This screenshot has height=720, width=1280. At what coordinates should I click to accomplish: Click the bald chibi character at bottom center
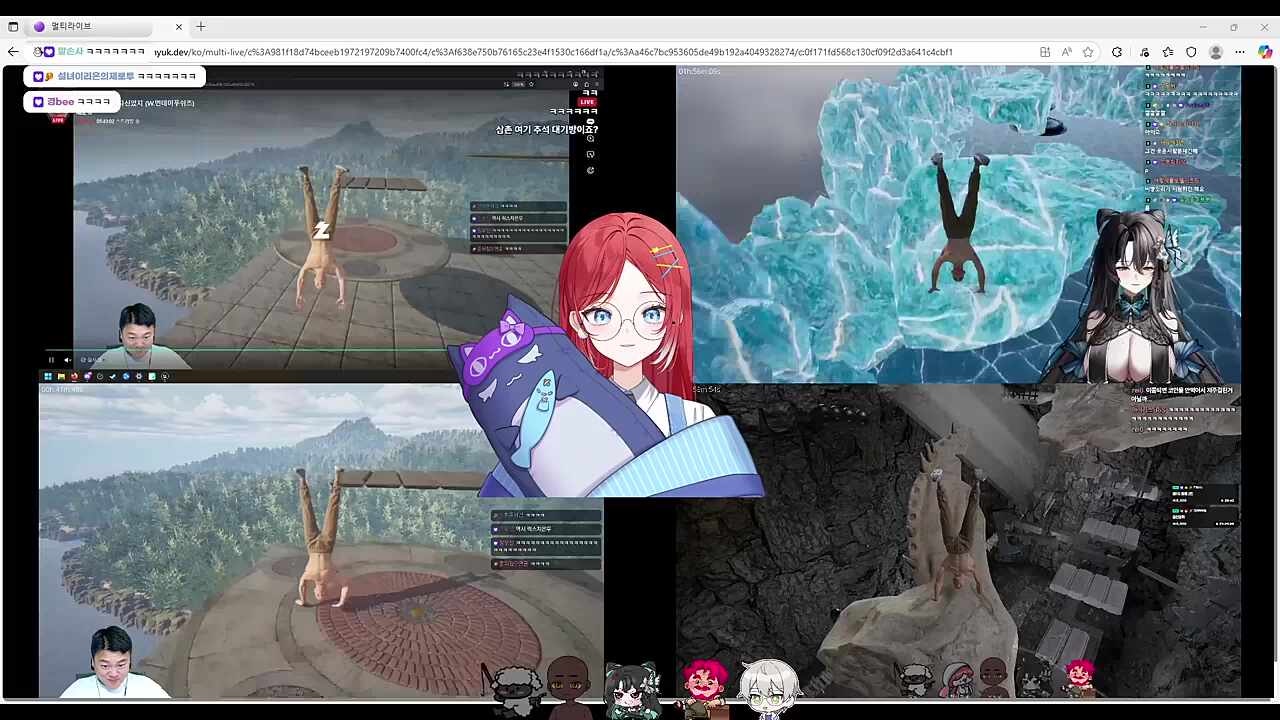(x=571, y=688)
